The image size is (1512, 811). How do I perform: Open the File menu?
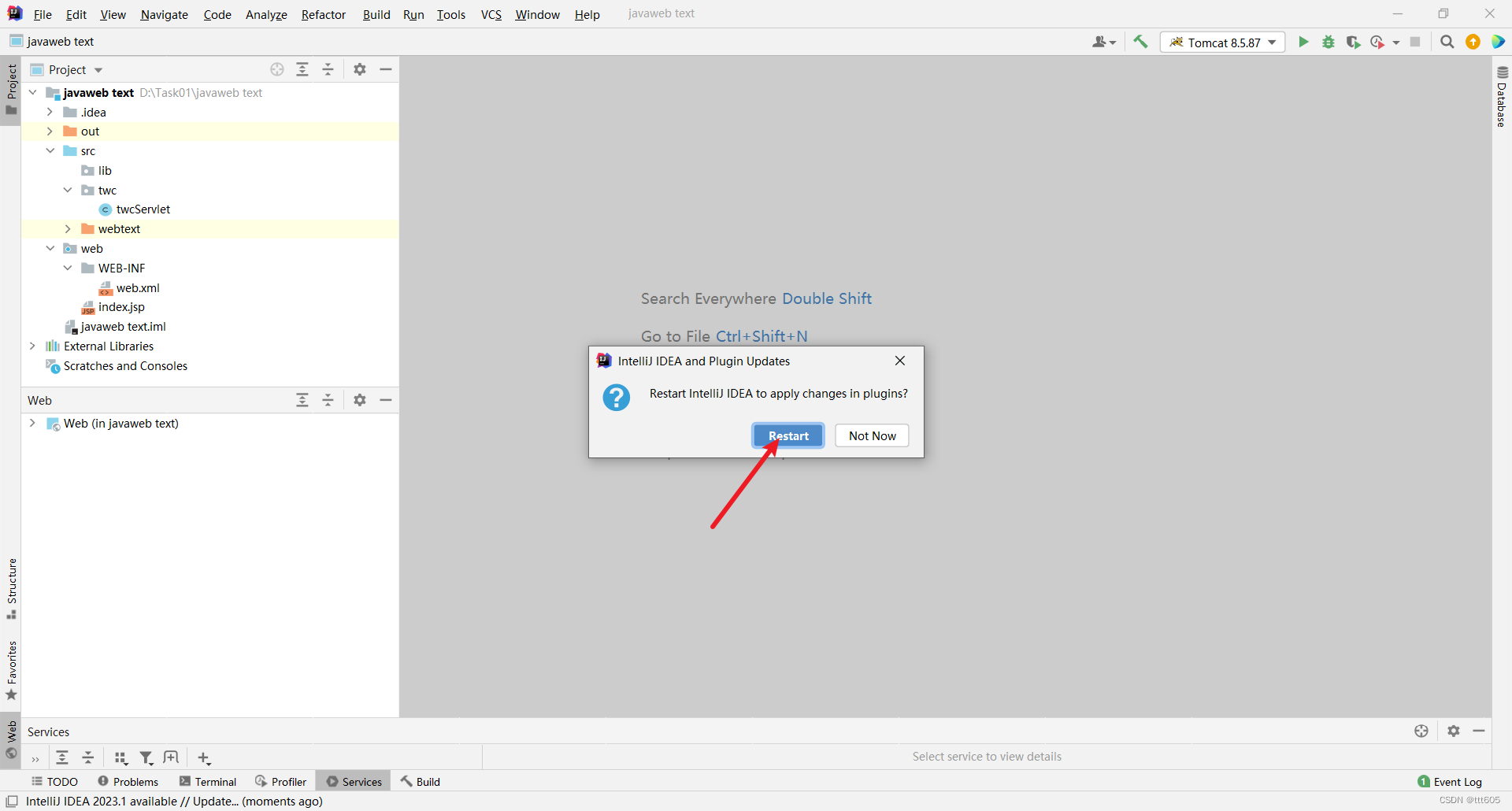point(43,14)
